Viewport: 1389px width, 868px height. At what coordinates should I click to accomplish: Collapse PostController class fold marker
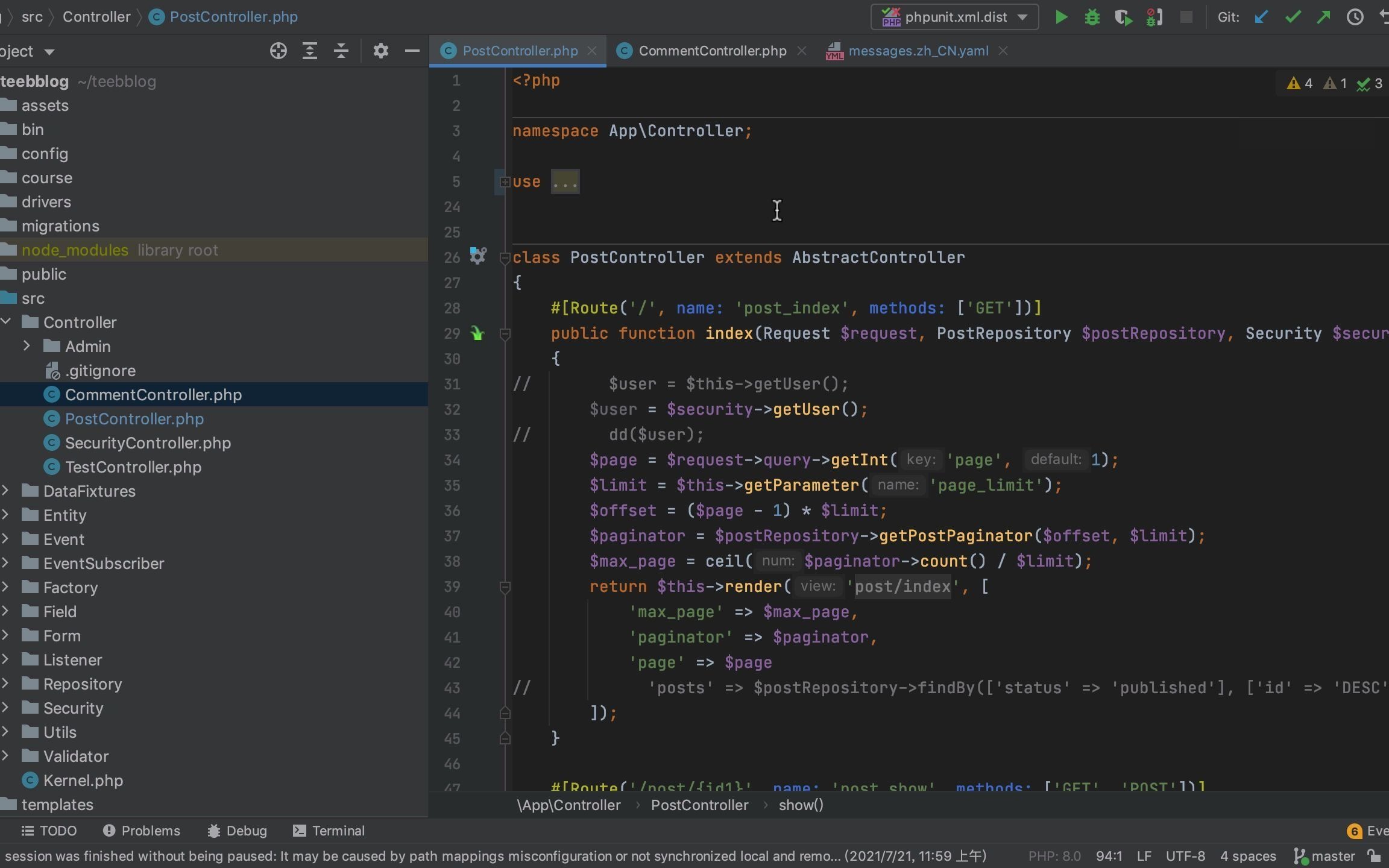click(x=505, y=258)
